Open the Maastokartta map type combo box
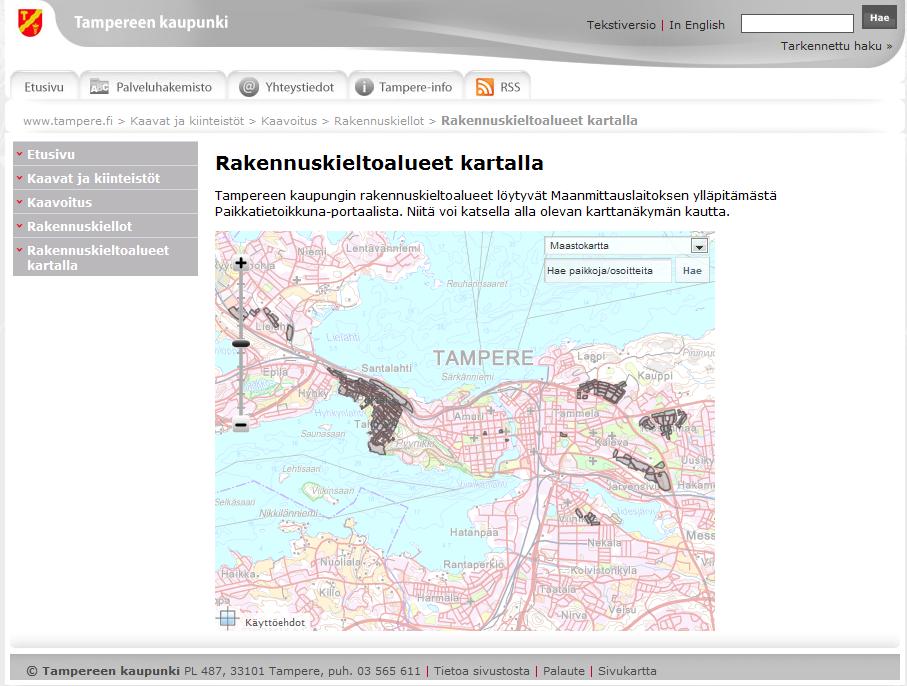This screenshot has width=907, height=686. click(626, 246)
